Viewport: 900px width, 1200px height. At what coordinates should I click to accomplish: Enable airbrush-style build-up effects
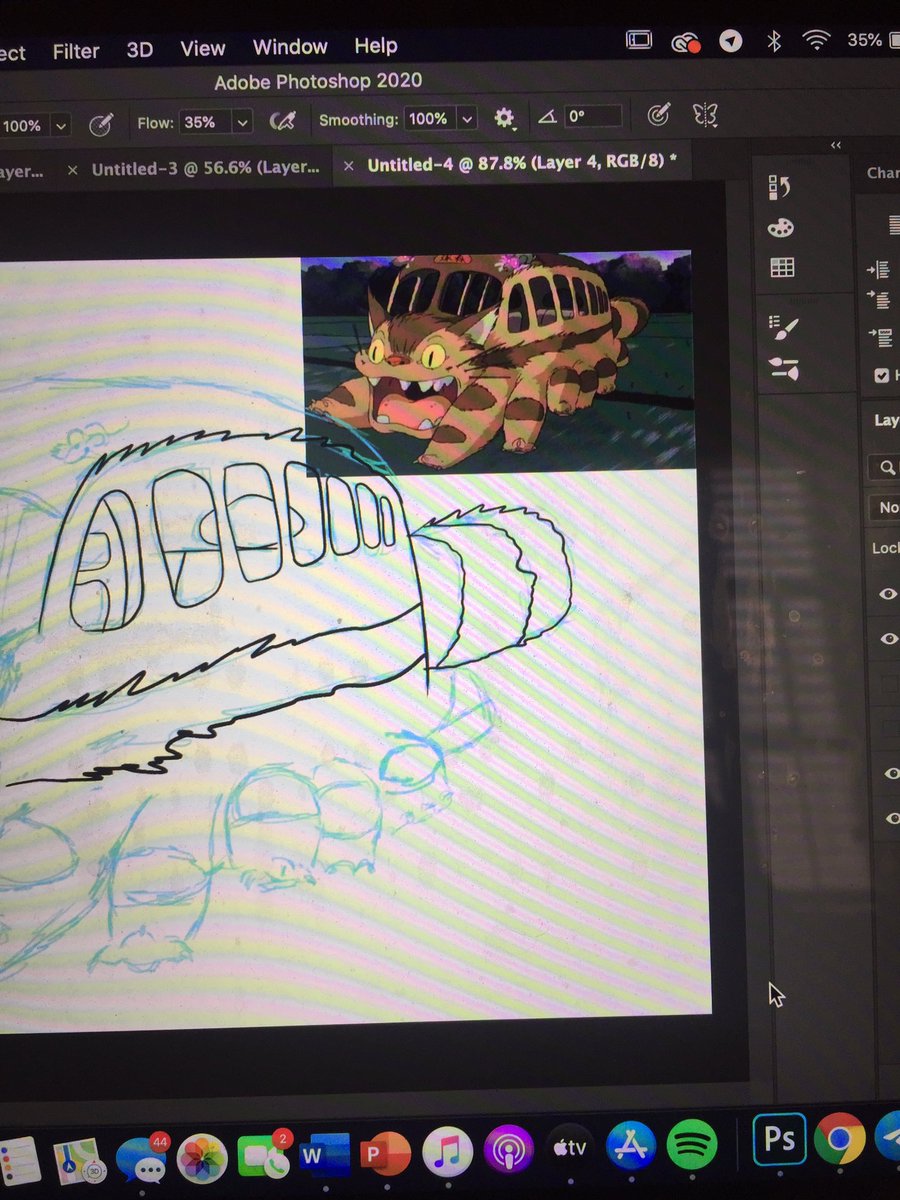(283, 121)
